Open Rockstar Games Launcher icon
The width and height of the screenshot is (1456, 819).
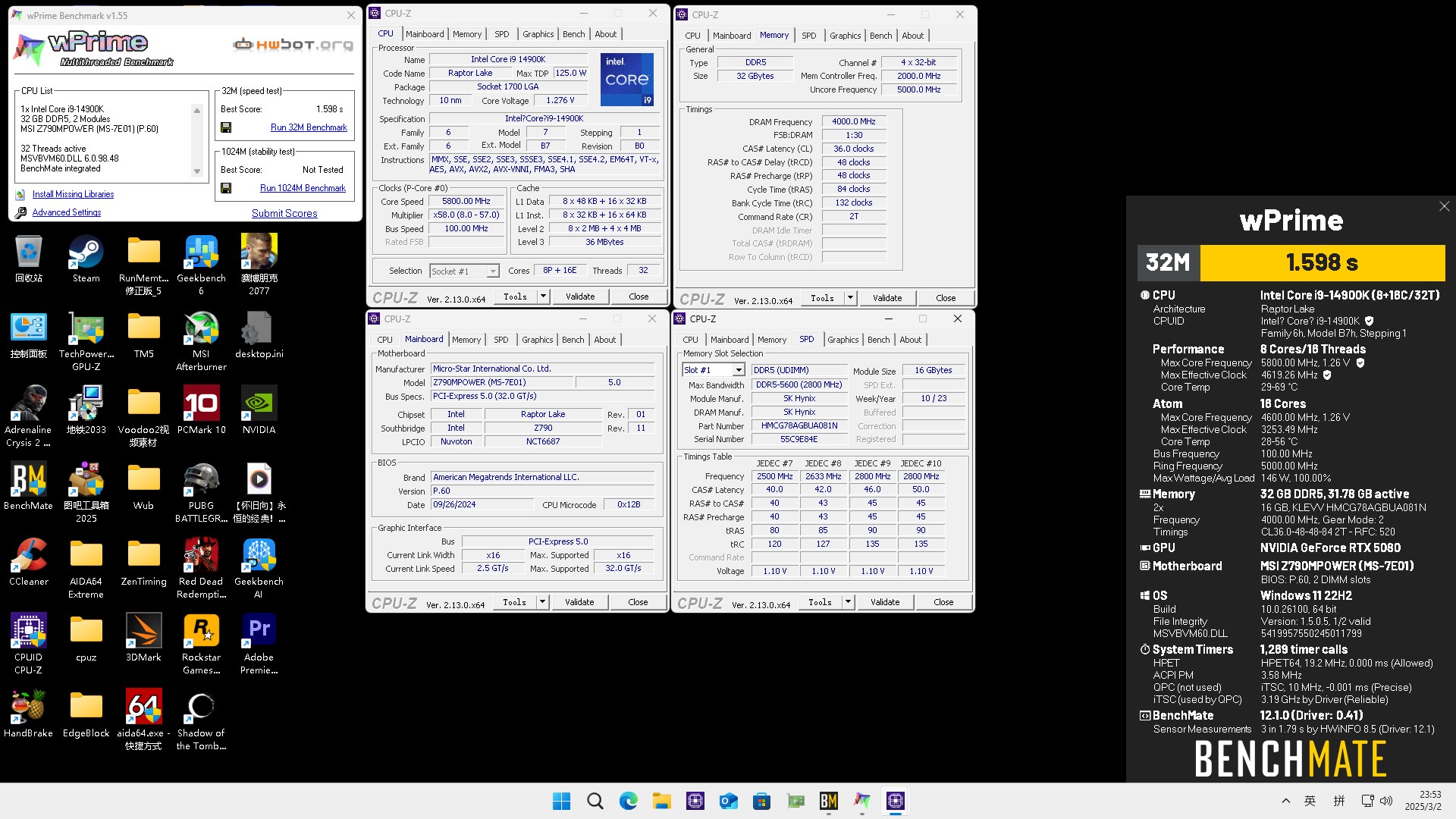coord(201,644)
